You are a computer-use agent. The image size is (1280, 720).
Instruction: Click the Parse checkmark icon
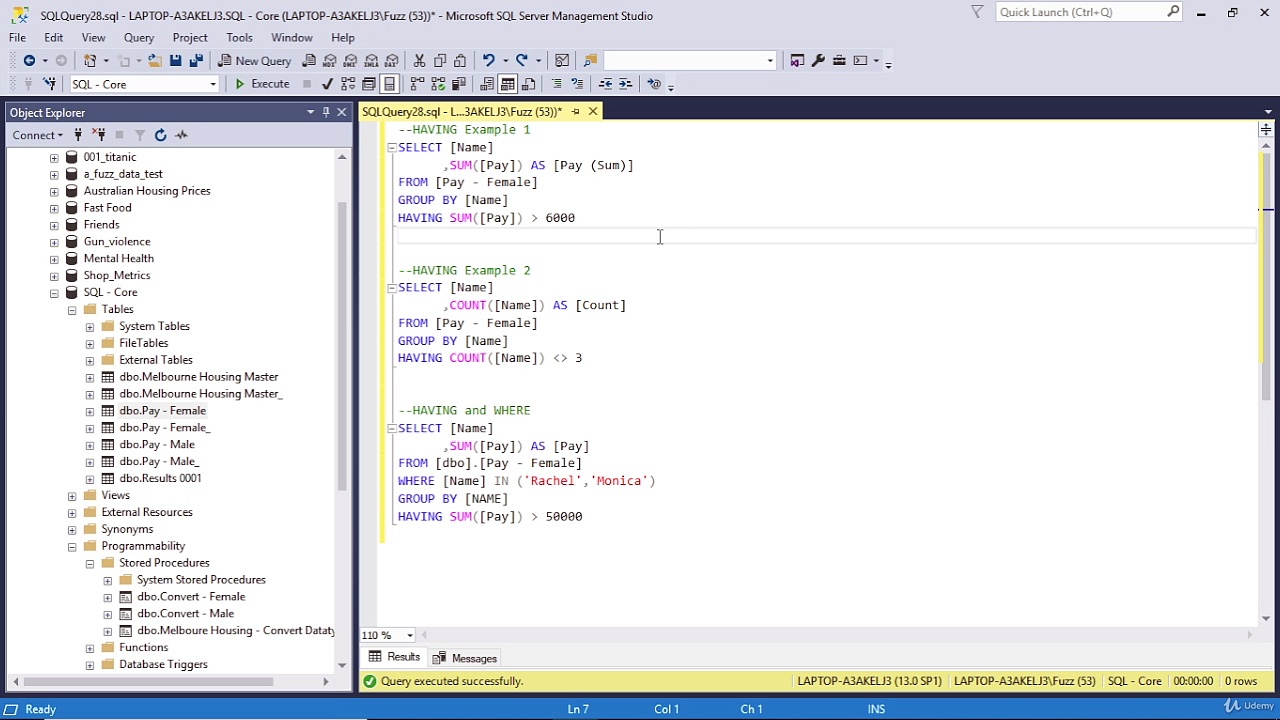tap(327, 84)
